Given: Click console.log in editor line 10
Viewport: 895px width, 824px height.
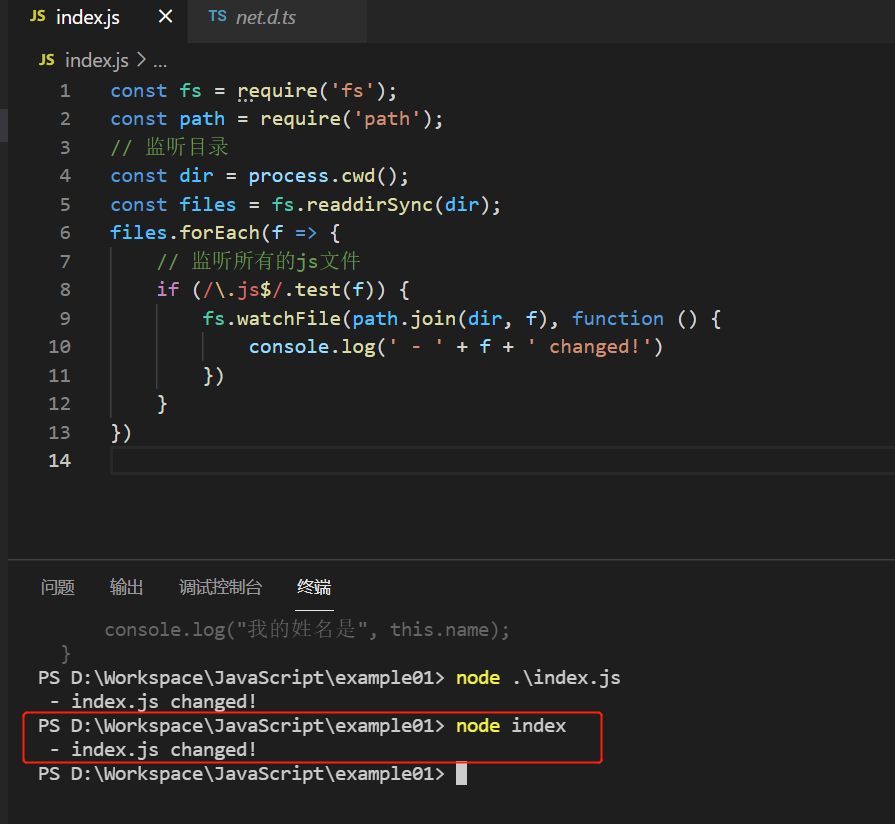Looking at the screenshot, I should pos(312,348).
